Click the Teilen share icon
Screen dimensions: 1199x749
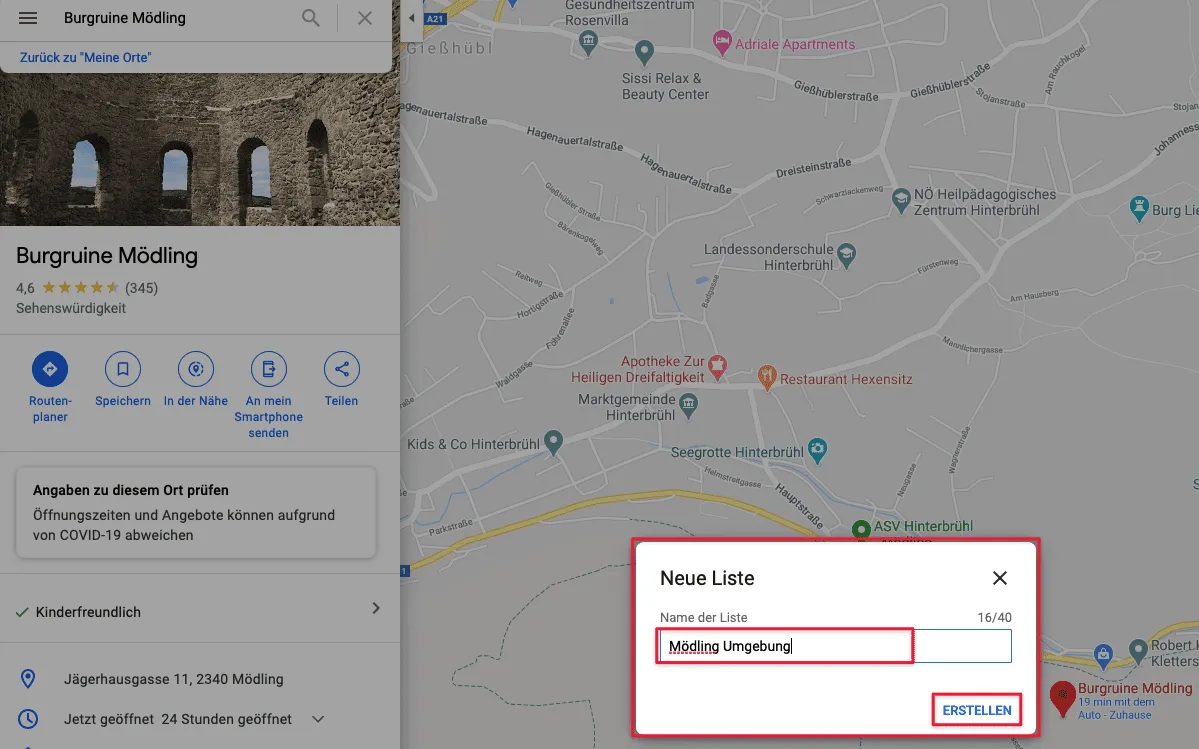(341, 369)
